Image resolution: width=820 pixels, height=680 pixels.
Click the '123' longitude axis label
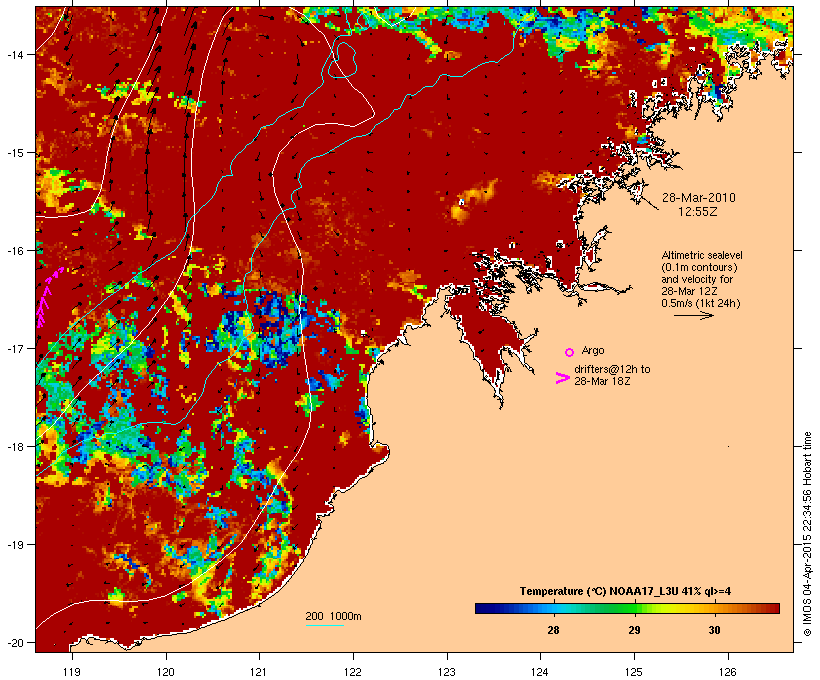(447, 672)
